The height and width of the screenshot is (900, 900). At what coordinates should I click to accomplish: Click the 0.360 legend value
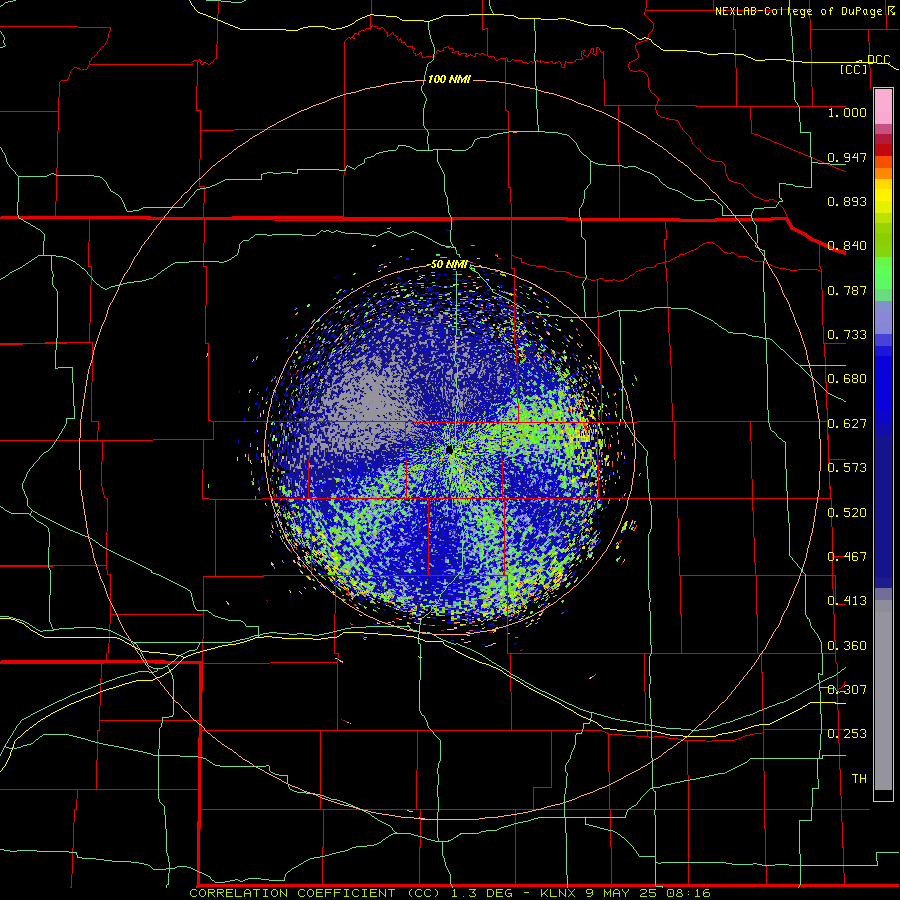click(x=847, y=646)
